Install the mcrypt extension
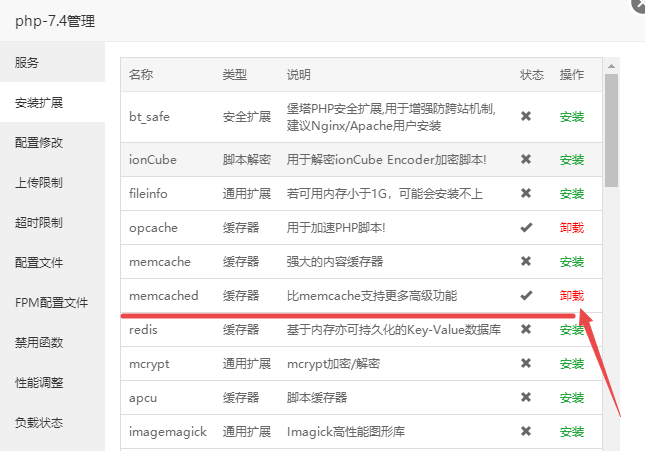Image resolution: width=645 pixels, height=451 pixels. (572, 364)
